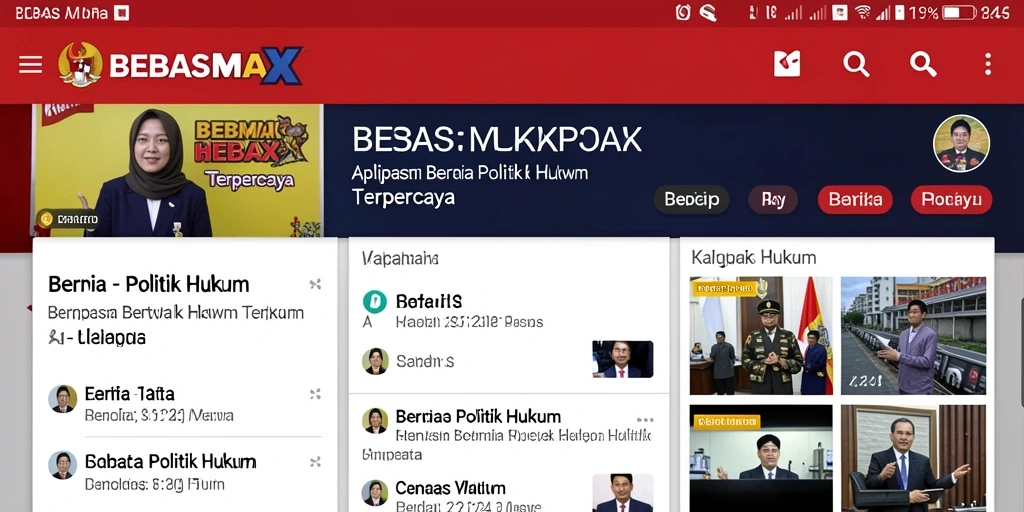The height and width of the screenshot is (512, 1024).
Task: Open photo of gesturing man in suit
Action: coord(914,458)
